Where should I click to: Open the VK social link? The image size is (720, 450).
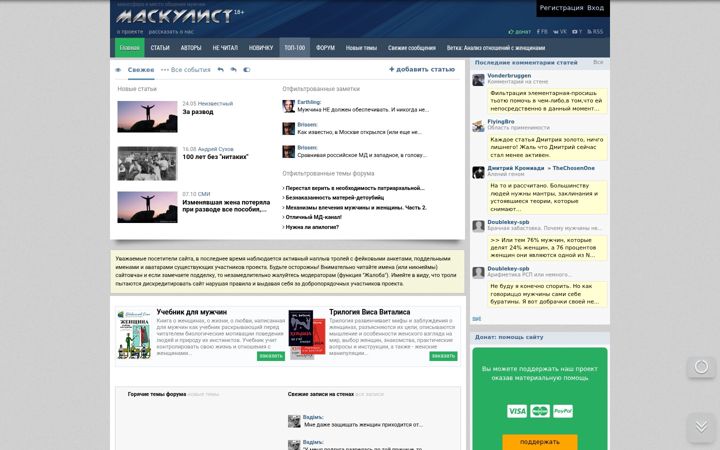click(560, 32)
